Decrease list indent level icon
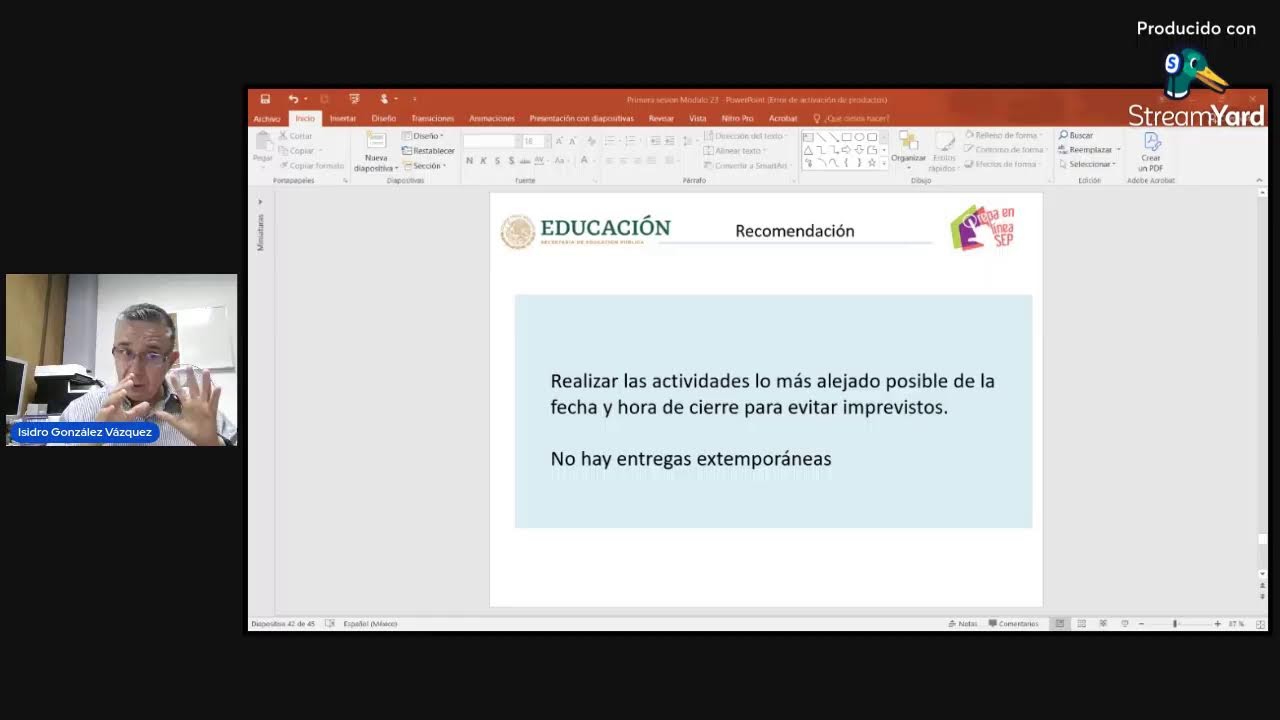1280x720 pixels. [x=655, y=141]
